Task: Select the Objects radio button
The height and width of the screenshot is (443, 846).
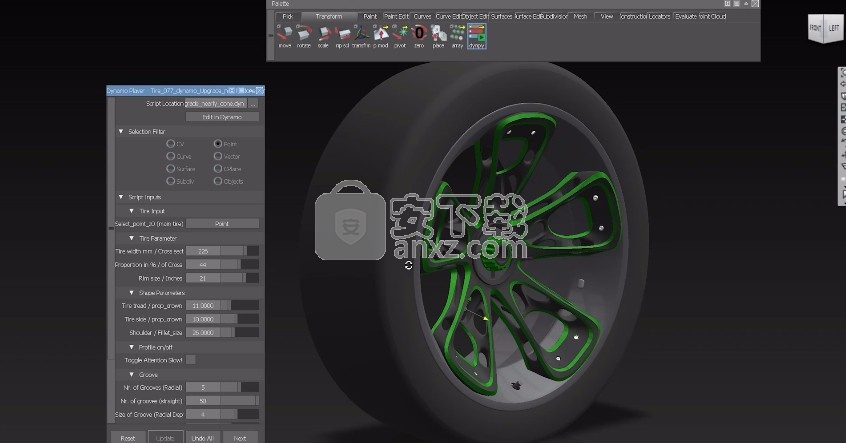Action: point(217,181)
